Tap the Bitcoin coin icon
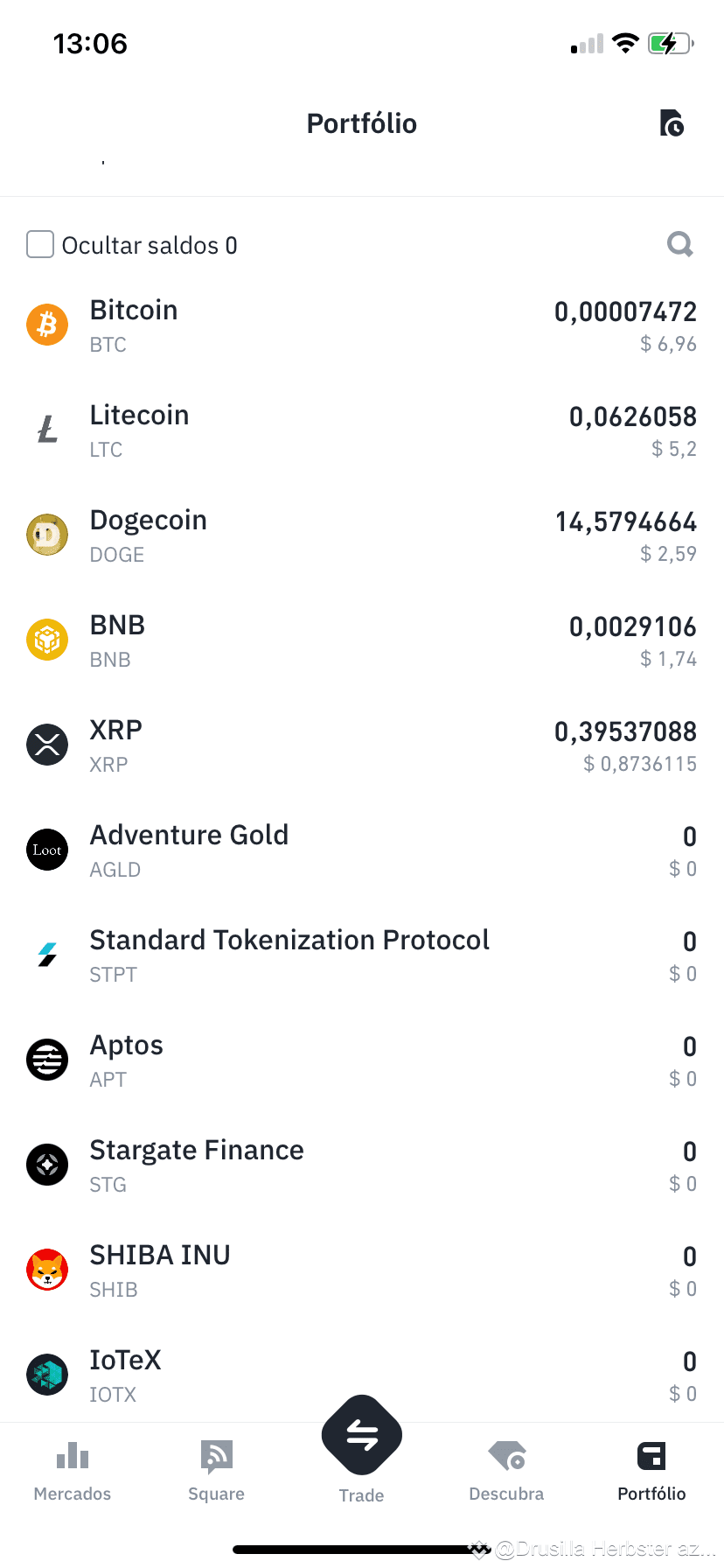This screenshot has height=1568, width=724. click(x=47, y=325)
